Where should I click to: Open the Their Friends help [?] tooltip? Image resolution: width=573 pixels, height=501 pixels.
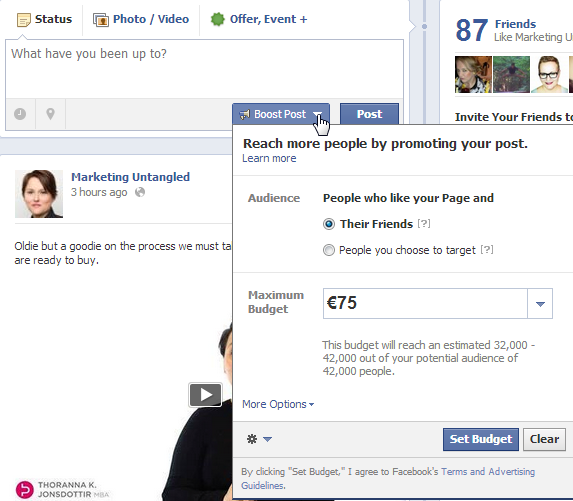coord(424,223)
